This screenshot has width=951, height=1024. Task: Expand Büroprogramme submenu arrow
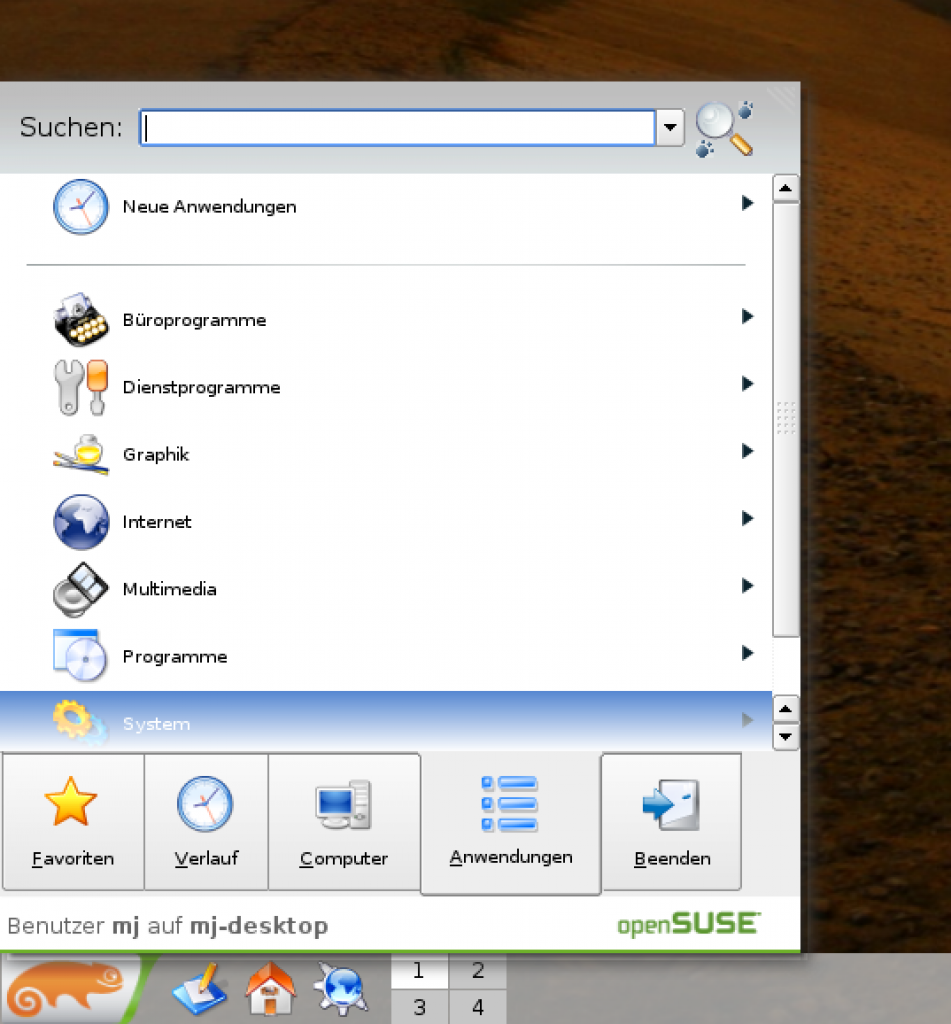point(748,317)
